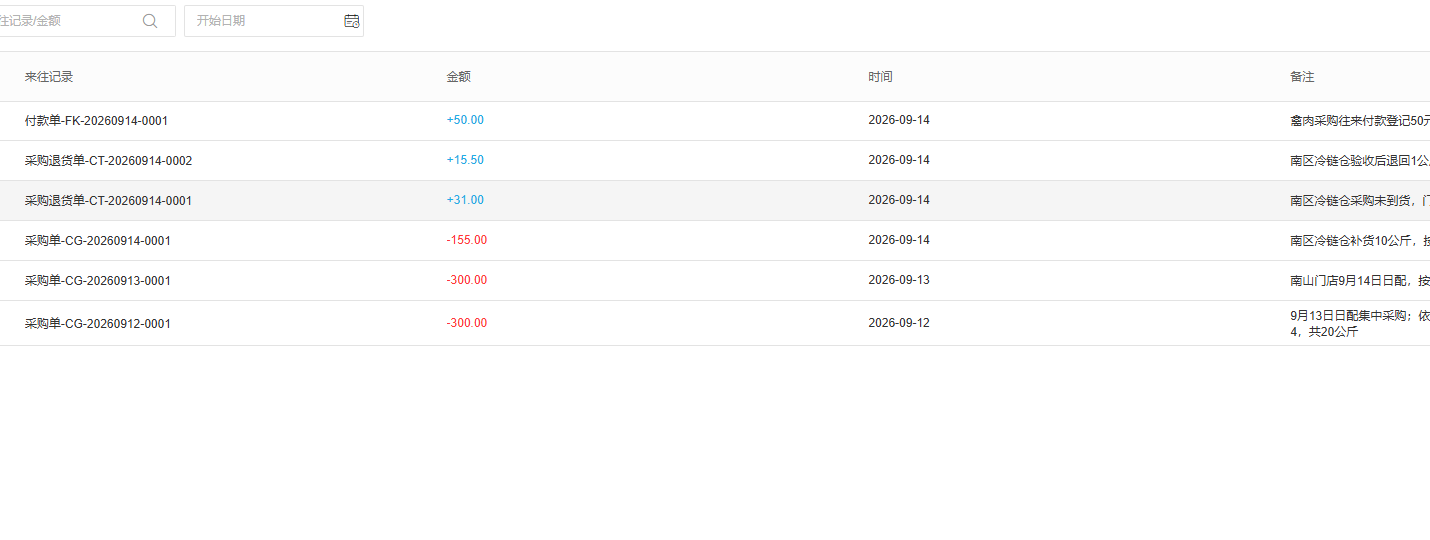Screen dimensions: 1430x540
Task: Select record 采购单-CG-20260912-0001
Action: click(98, 324)
